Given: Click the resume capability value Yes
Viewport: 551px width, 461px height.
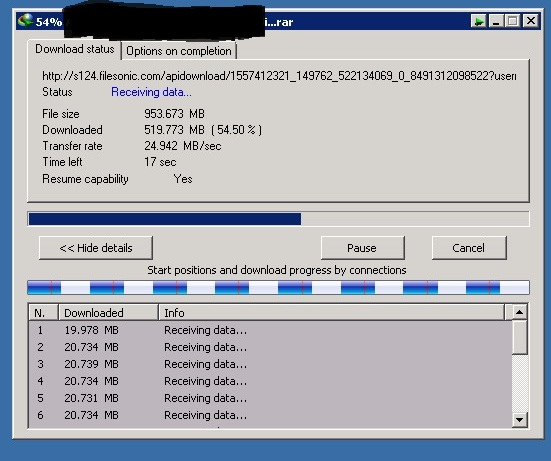Looking at the screenshot, I should (x=183, y=179).
